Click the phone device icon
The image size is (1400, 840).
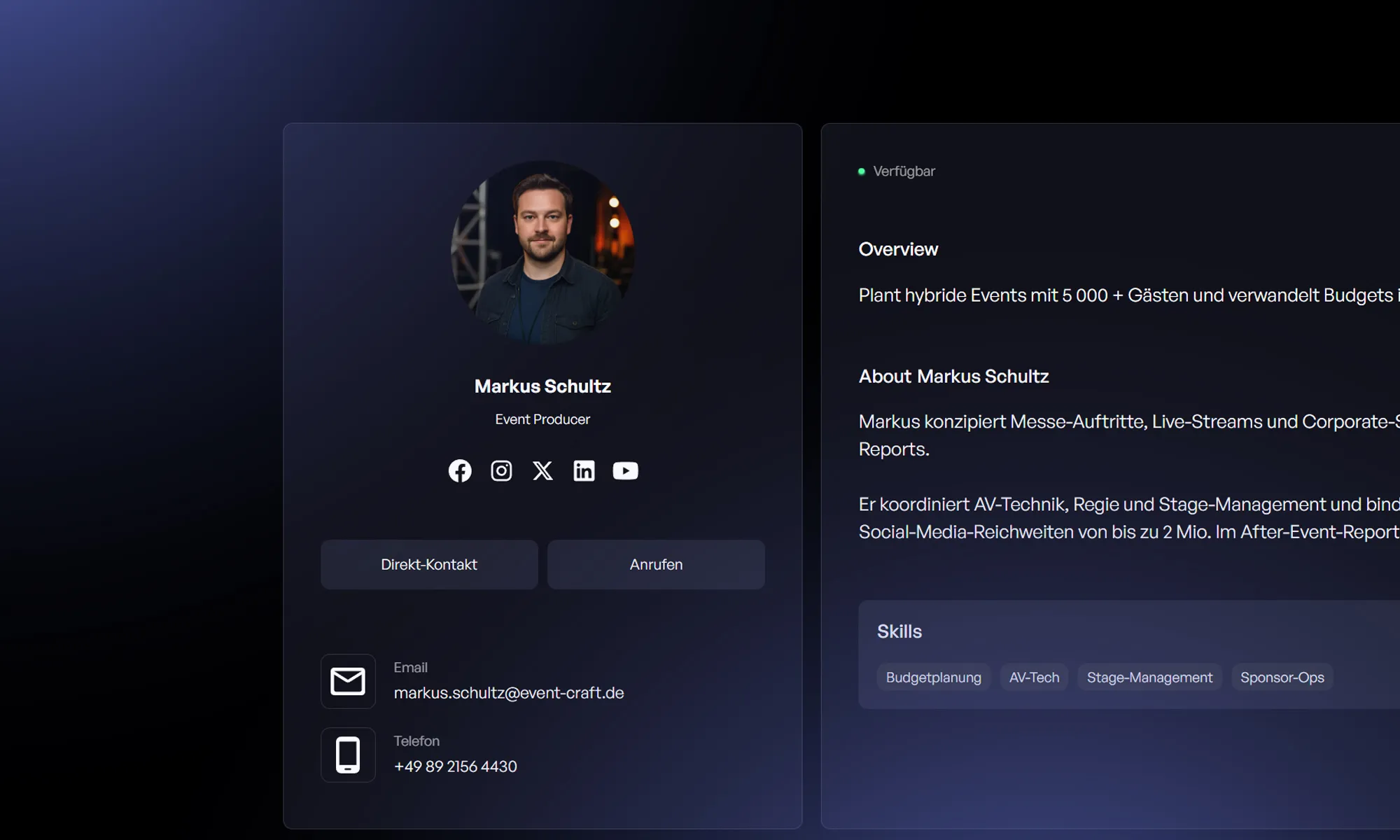tap(348, 755)
